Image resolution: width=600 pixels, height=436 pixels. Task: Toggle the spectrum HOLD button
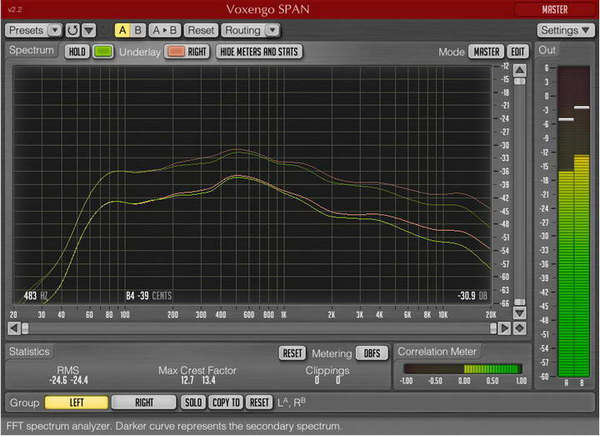77,51
